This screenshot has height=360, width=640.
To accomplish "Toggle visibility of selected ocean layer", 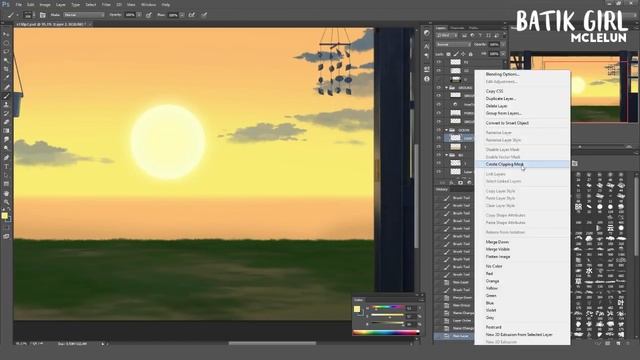I will click(439, 138).
